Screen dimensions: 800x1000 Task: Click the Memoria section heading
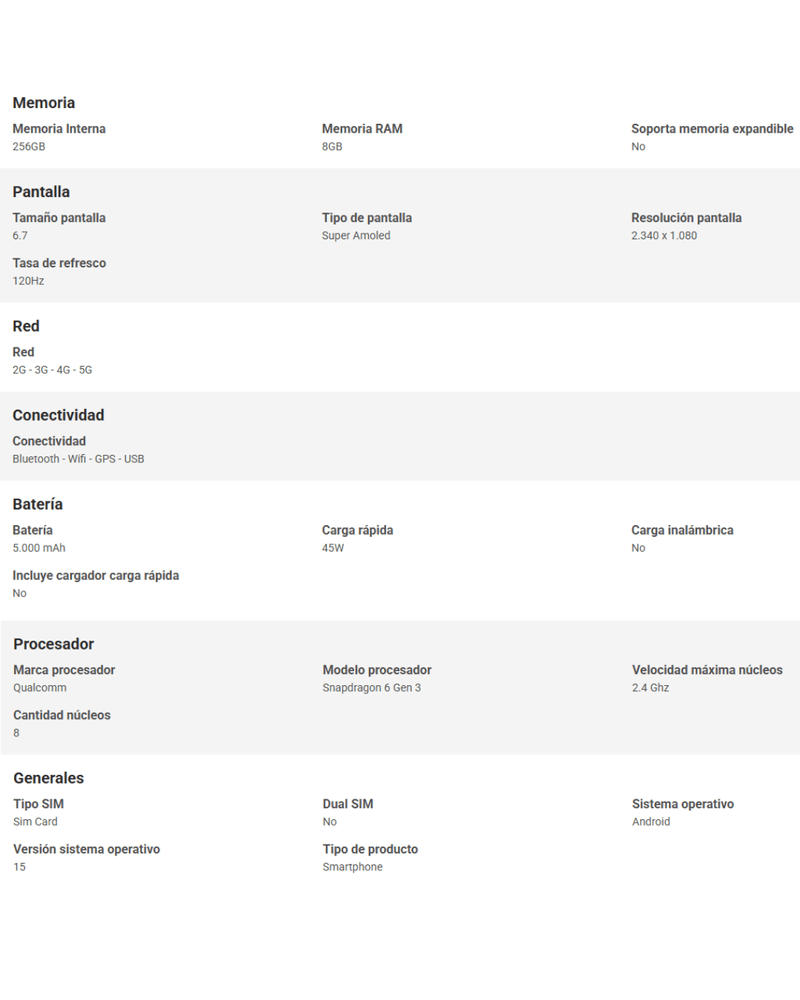coord(43,103)
